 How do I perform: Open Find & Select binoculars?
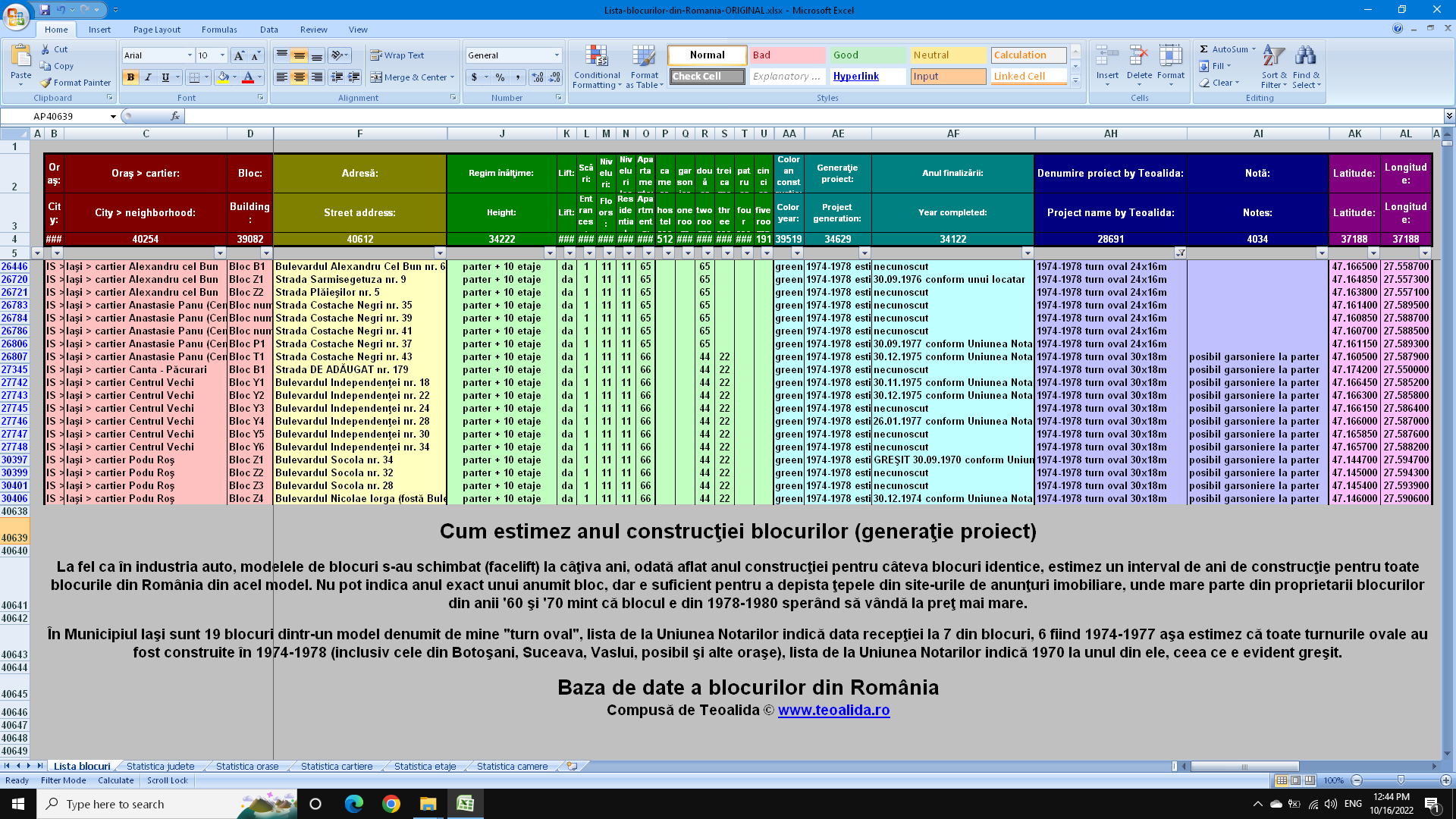tap(1306, 66)
